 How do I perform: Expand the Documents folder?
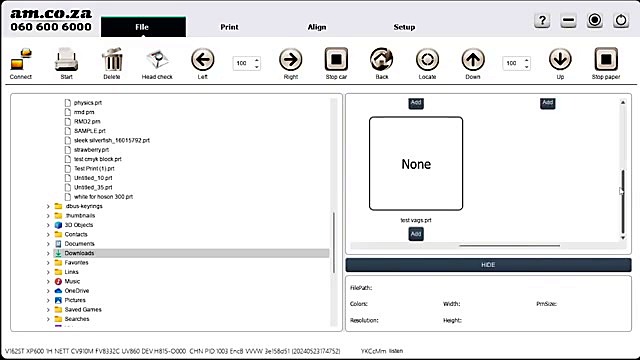(48, 244)
